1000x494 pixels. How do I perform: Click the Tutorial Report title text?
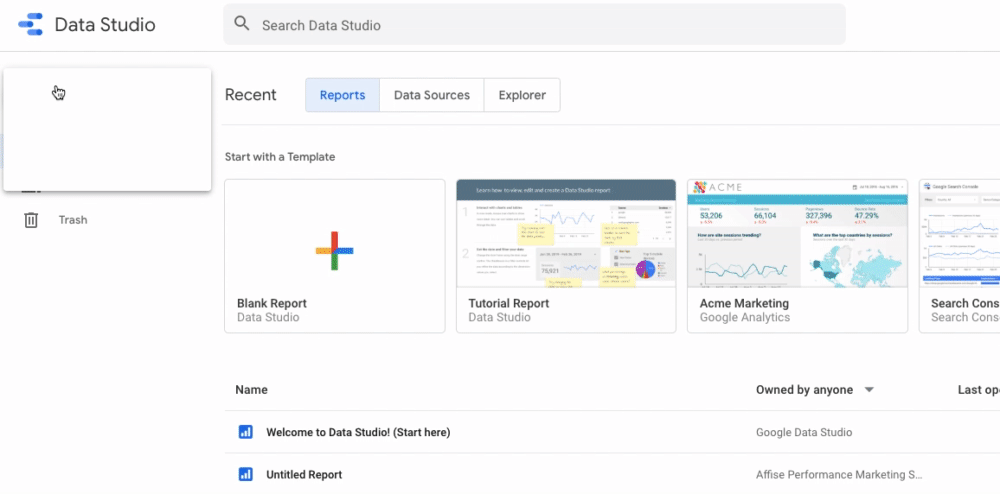click(x=509, y=303)
